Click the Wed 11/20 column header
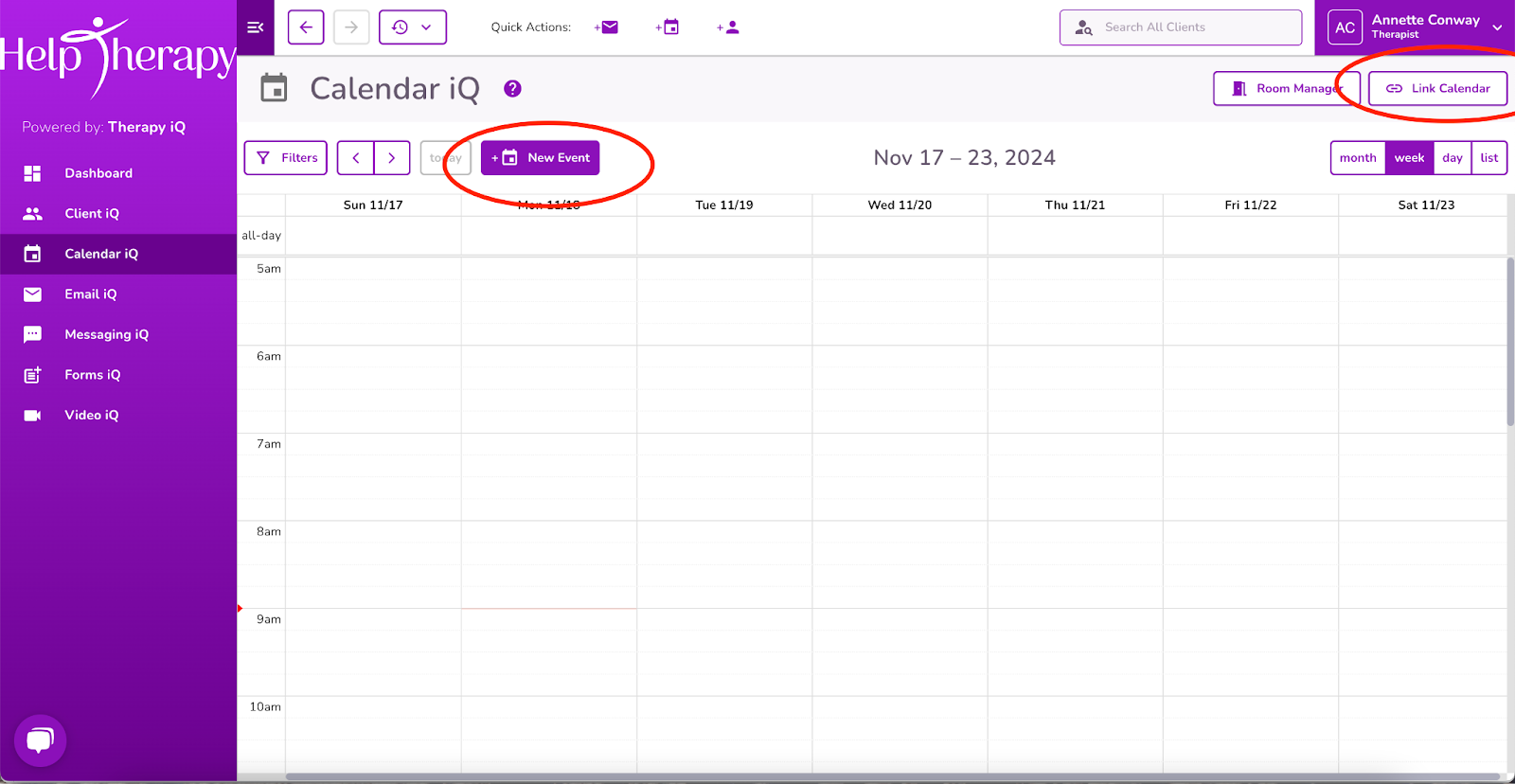 coord(900,205)
